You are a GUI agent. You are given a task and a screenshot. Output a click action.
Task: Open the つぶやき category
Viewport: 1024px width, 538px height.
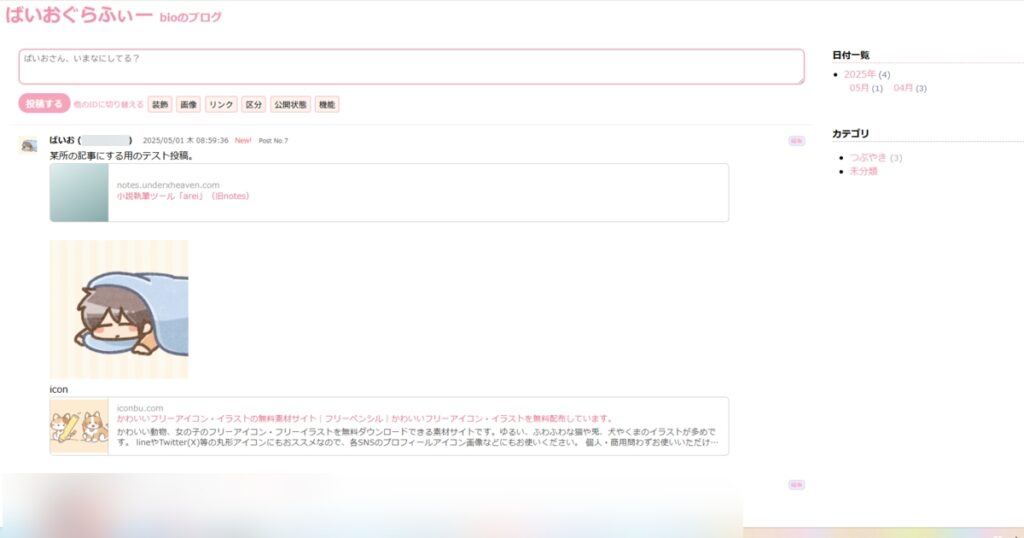(x=868, y=157)
